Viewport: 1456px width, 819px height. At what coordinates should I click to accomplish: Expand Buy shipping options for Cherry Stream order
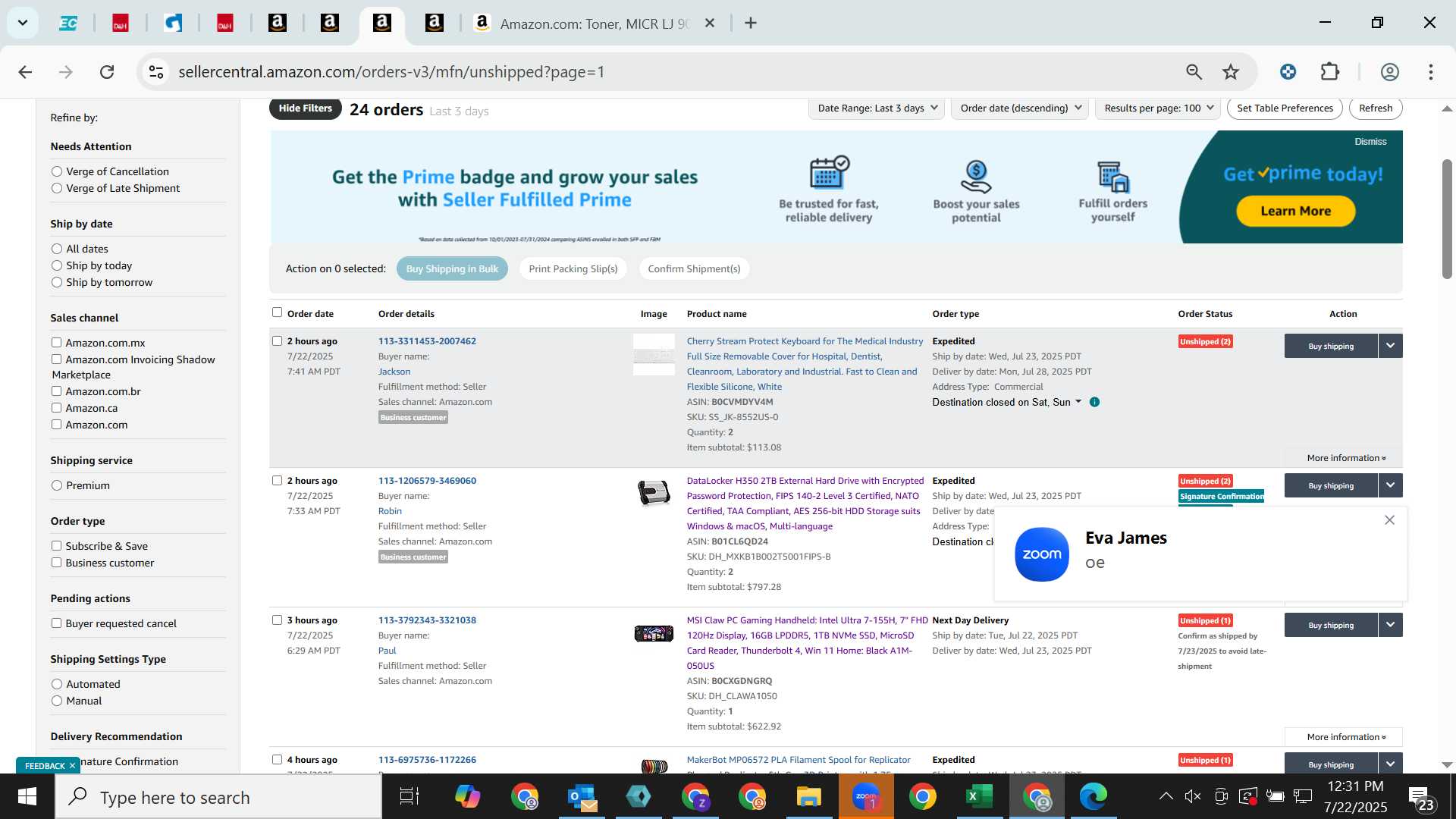(1390, 346)
